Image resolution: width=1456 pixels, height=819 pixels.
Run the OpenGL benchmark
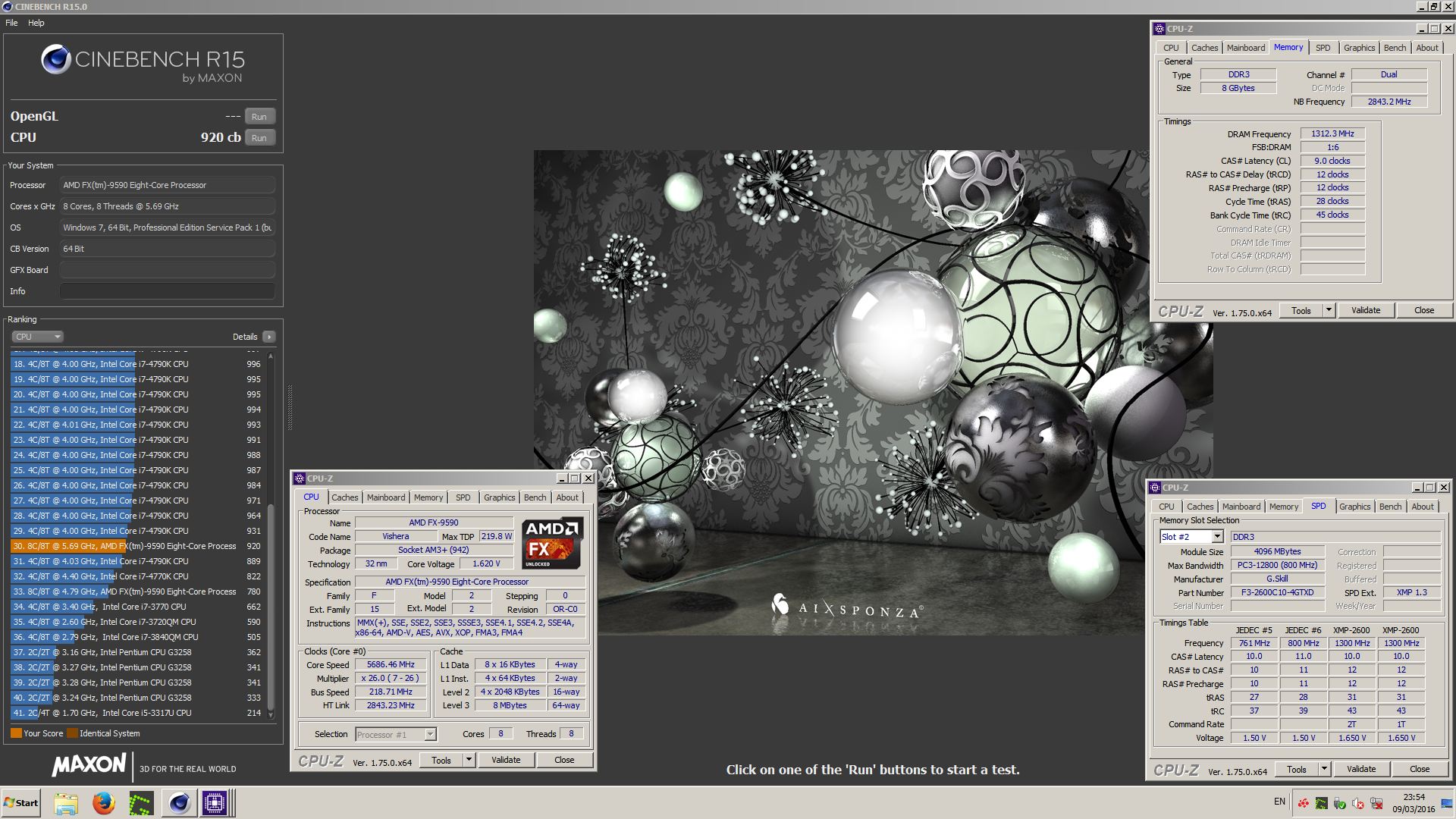pos(259,117)
